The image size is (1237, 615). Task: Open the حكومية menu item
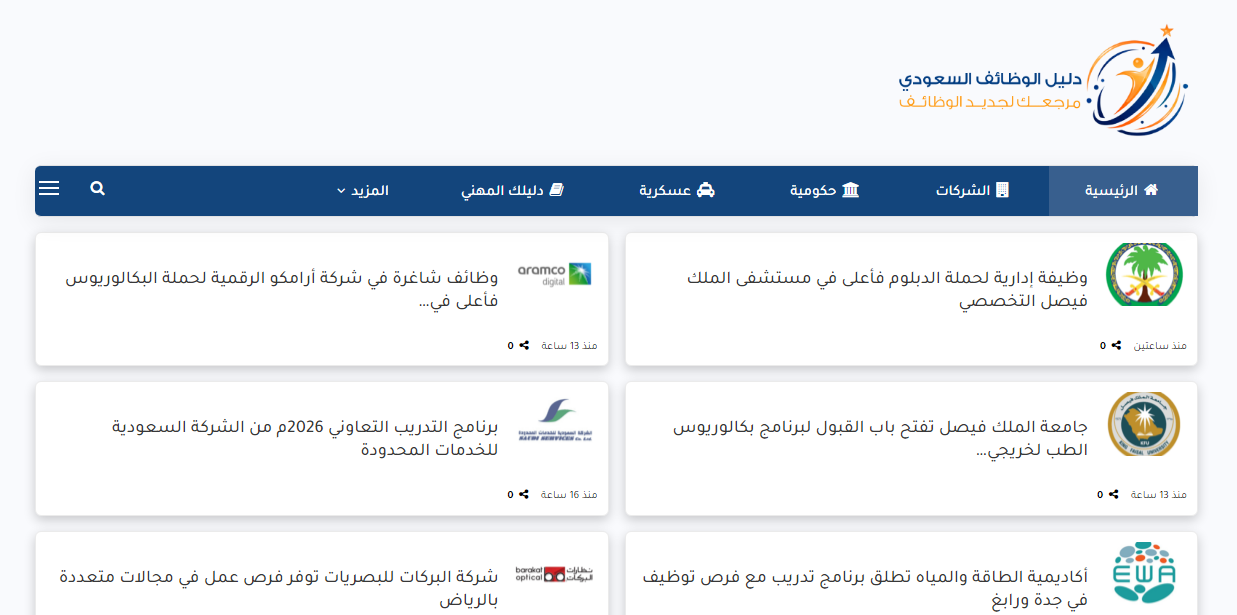(825, 190)
